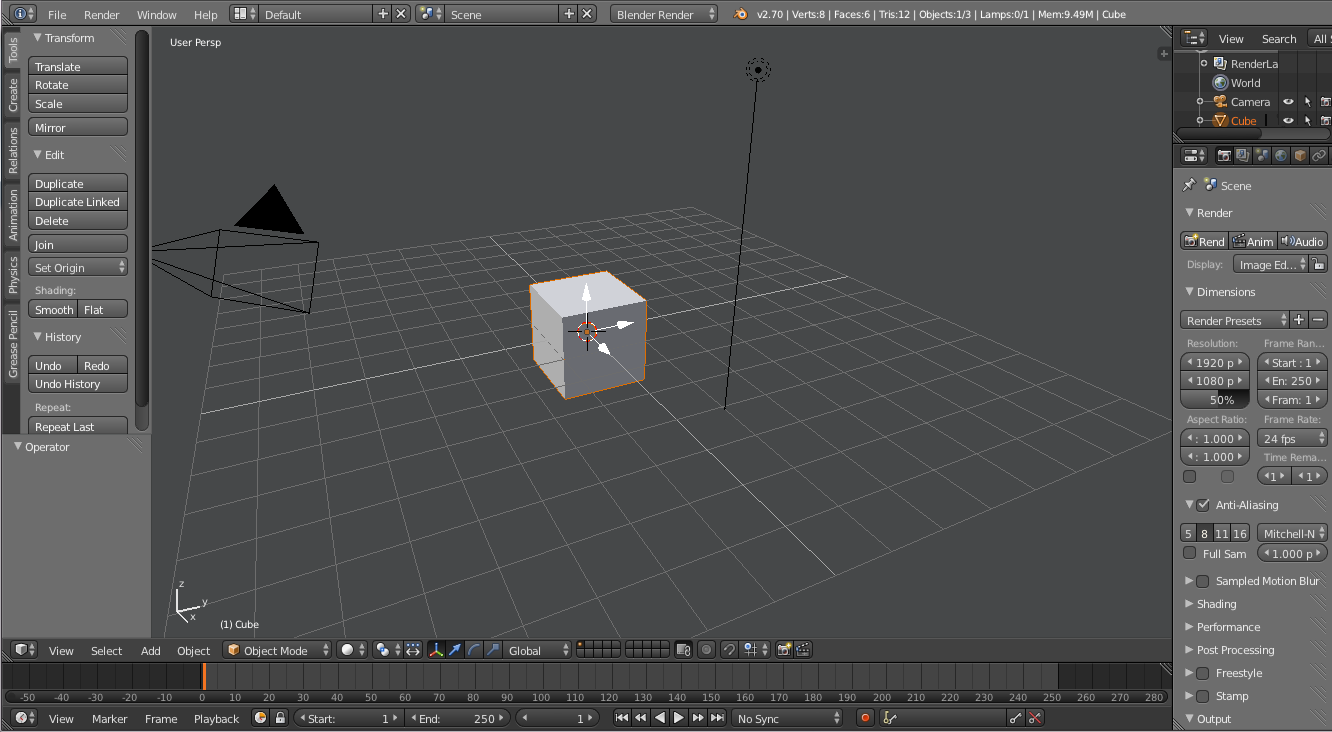Jump to the next keyframe
Screen dimensions: 1332x732
pos(698,718)
